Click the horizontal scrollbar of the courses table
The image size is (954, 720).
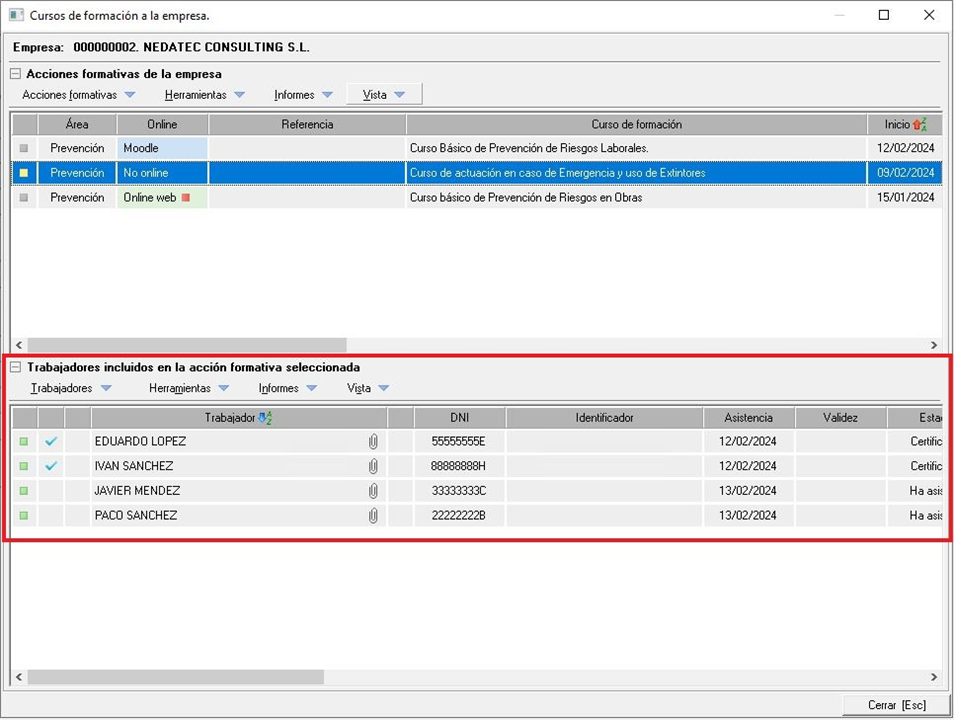click(187, 345)
